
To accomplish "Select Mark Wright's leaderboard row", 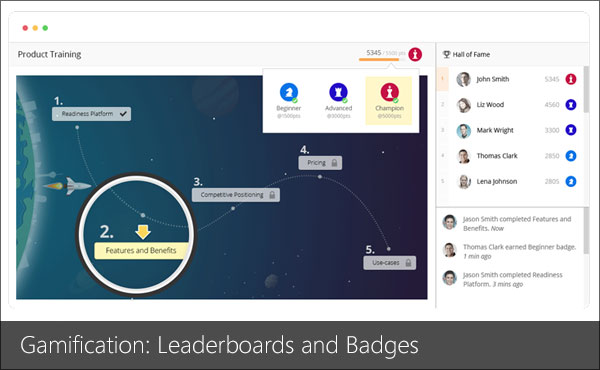I will point(510,130).
